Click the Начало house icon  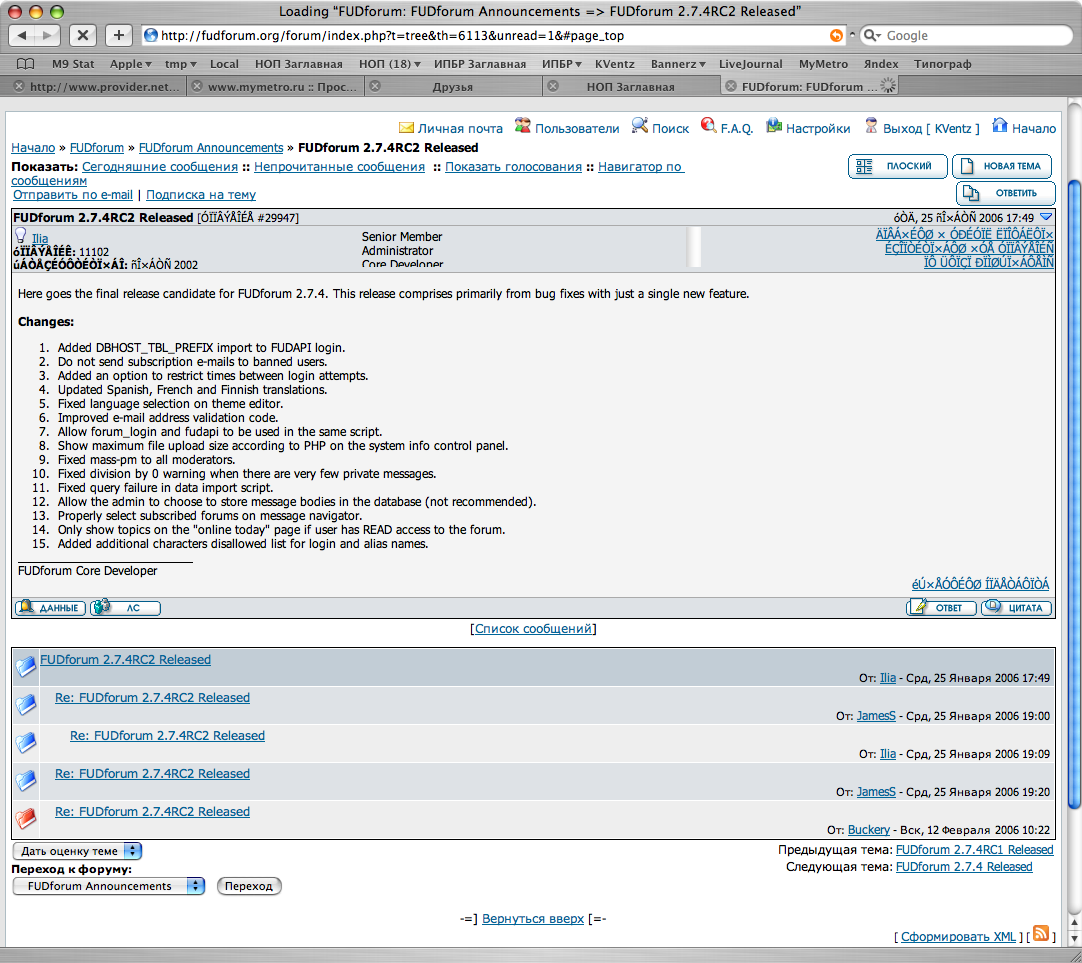1000,126
